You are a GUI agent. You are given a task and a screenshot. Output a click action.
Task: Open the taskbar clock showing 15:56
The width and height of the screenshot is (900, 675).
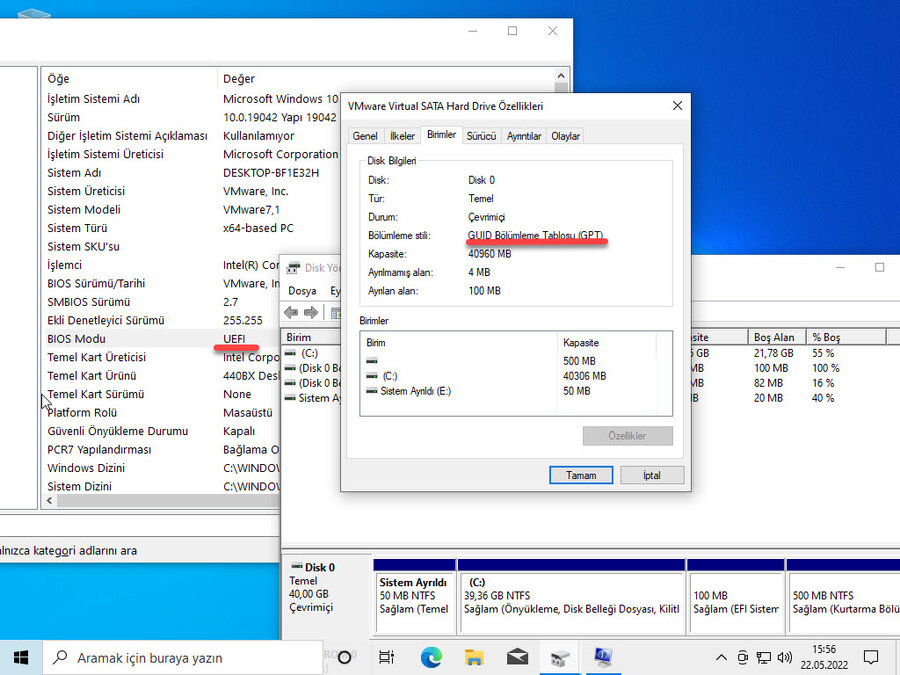point(824,657)
